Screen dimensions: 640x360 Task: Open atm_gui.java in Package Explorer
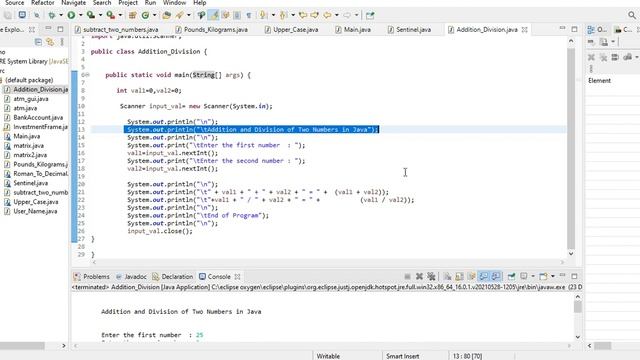31,99
